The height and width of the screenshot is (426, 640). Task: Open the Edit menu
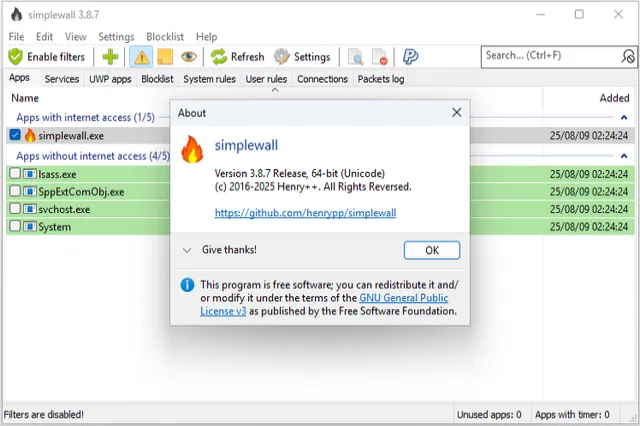point(44,37)
